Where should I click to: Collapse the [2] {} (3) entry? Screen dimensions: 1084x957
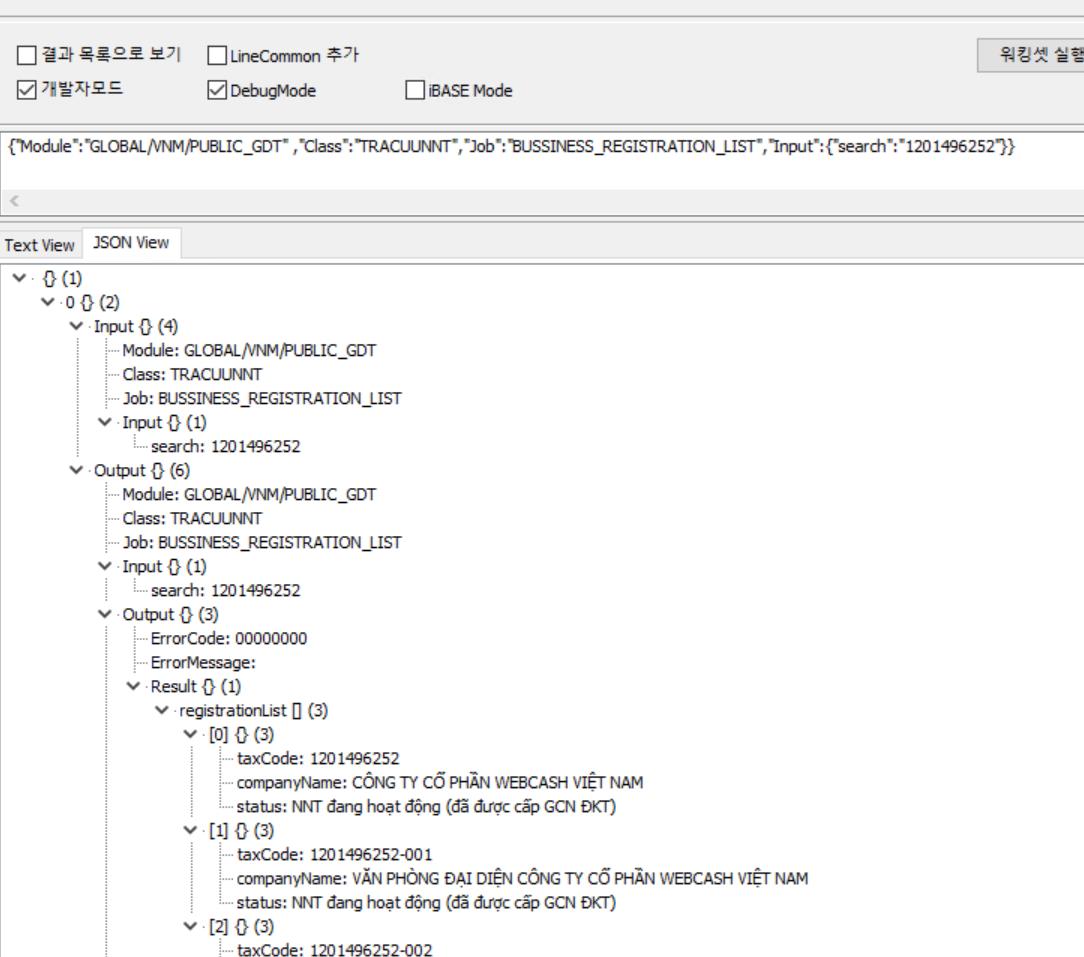190,927
